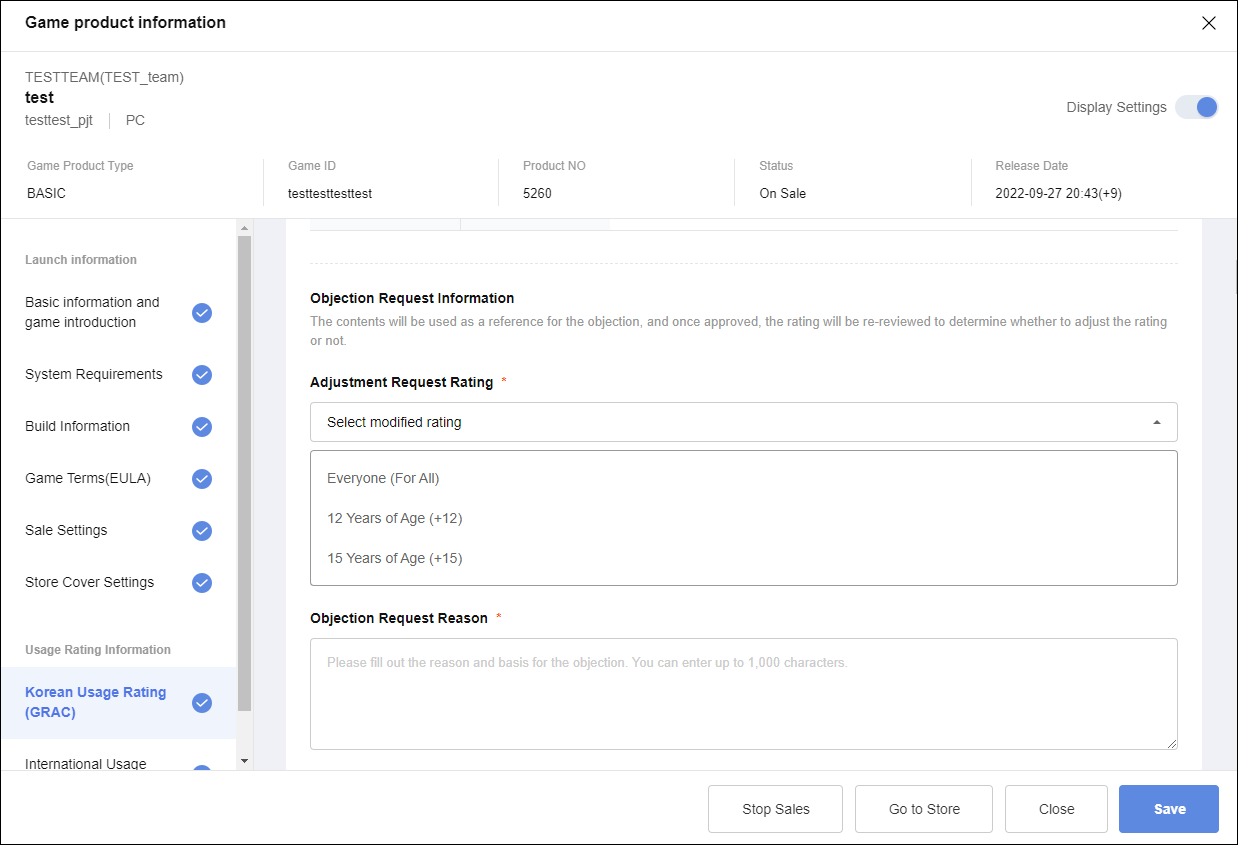Click the Adjustment Request Rating label
The height and width of the screenshot is (845, 1238).
[x=402, y=382]
